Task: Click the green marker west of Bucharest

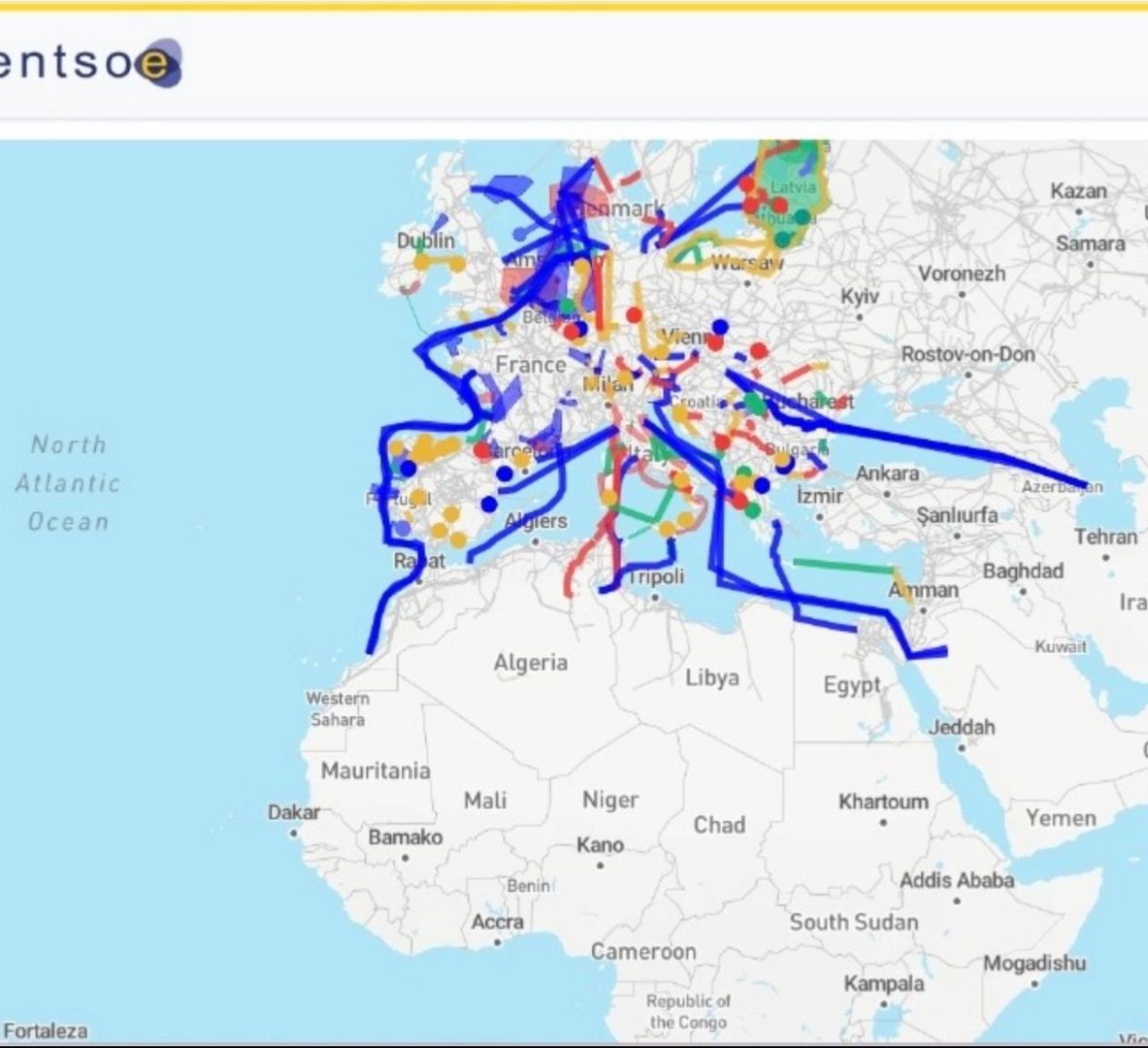Action: pyautogui.click(x=754, y=403)
